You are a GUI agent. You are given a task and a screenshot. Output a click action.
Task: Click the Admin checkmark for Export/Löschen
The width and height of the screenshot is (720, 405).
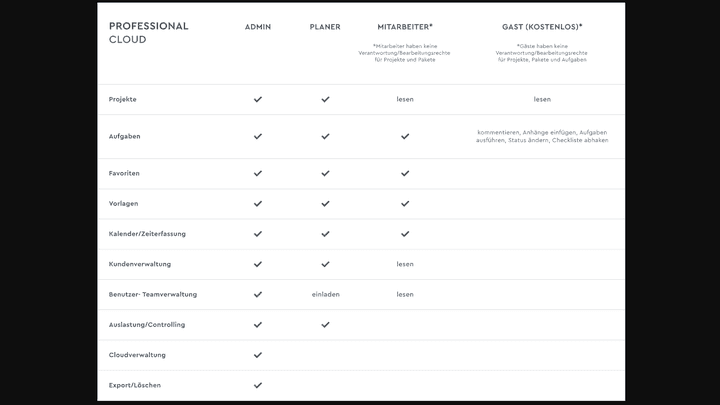[258, 385]
